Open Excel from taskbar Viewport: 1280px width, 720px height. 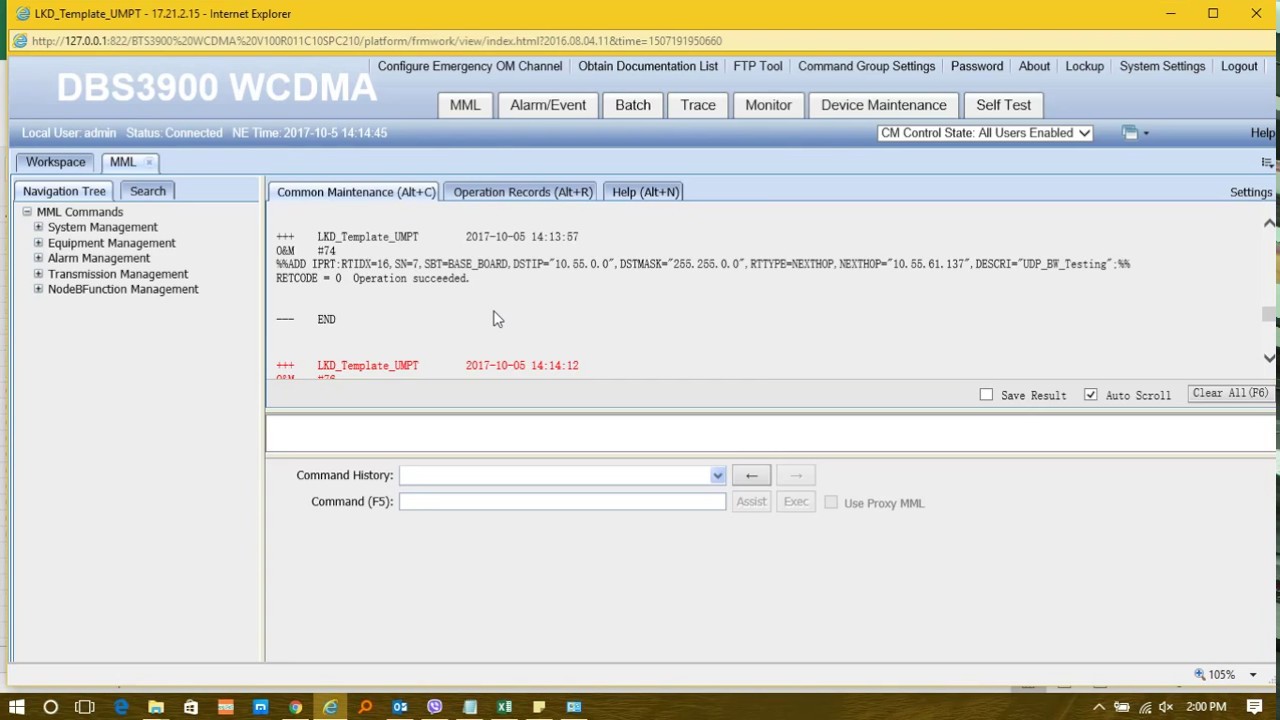tap(504, 707)
